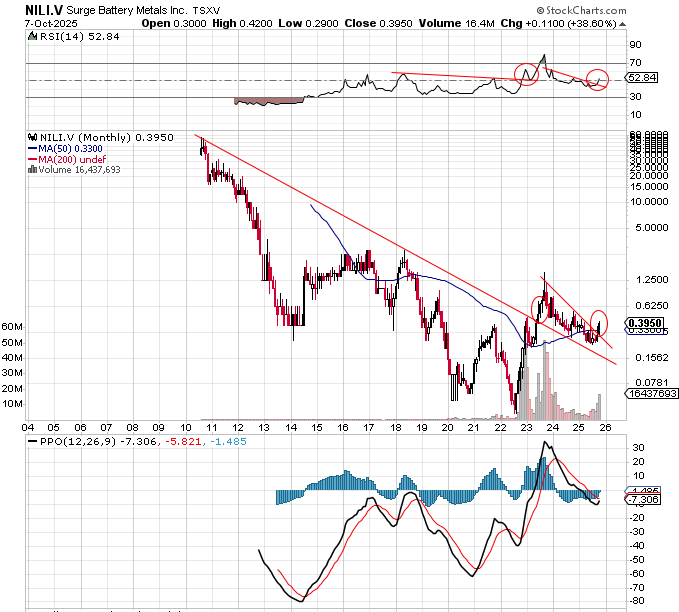Click the black PPO line swatch in legend
Viewport: 679px width, 612px height.
click(32, 442)
